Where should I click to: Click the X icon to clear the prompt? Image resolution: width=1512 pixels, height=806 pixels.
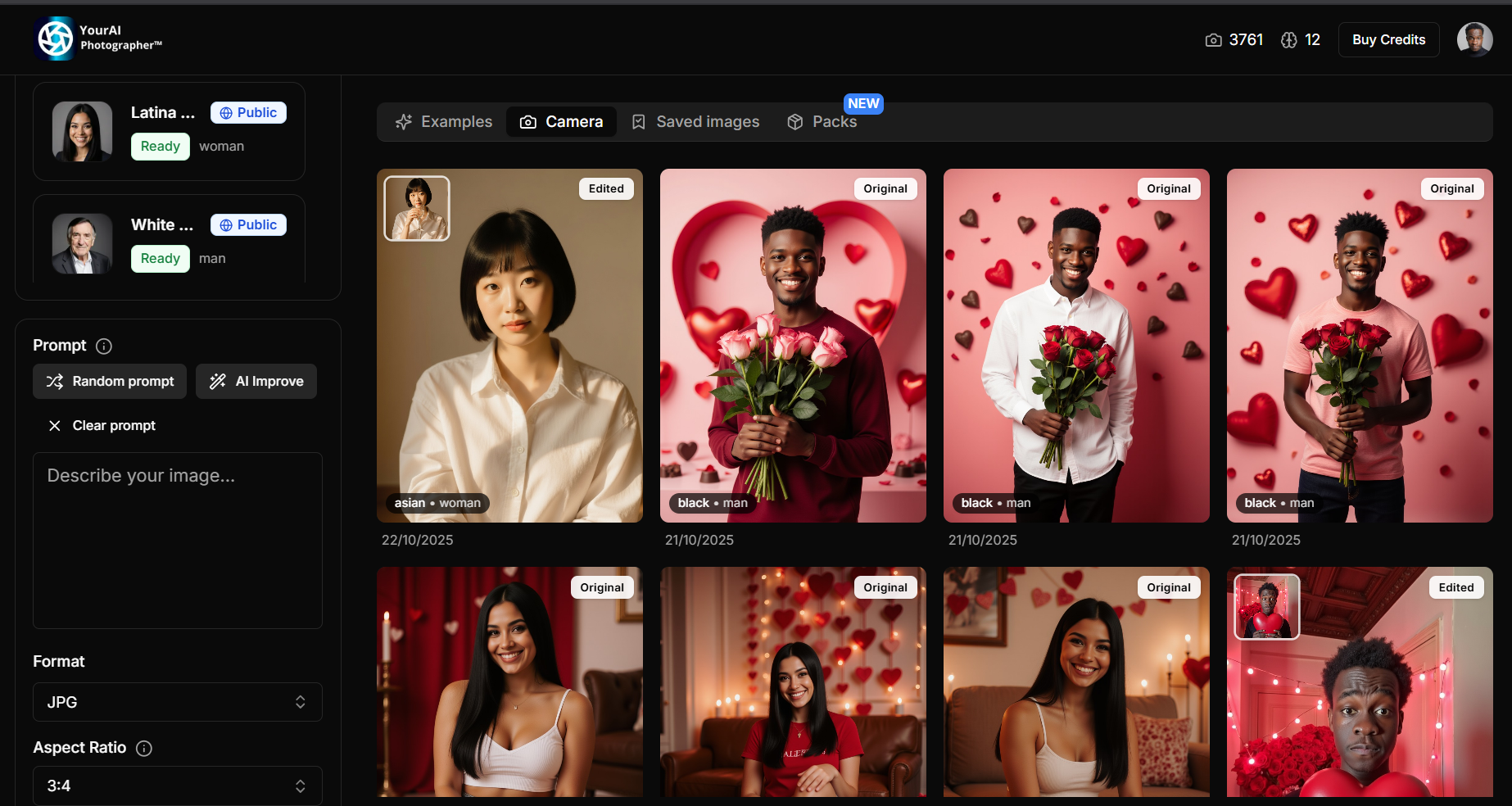[54, 425]
